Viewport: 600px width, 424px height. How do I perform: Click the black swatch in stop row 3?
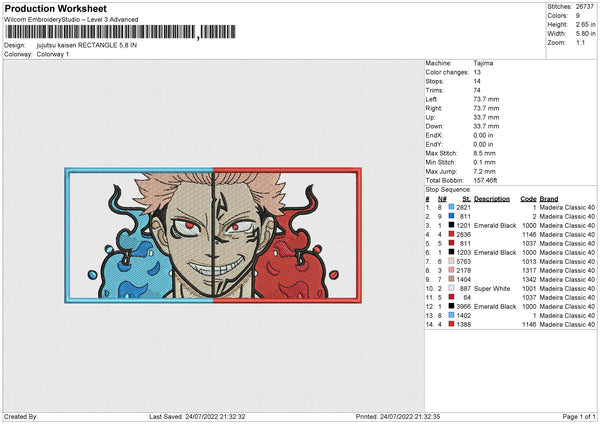[x=452, y=225]
